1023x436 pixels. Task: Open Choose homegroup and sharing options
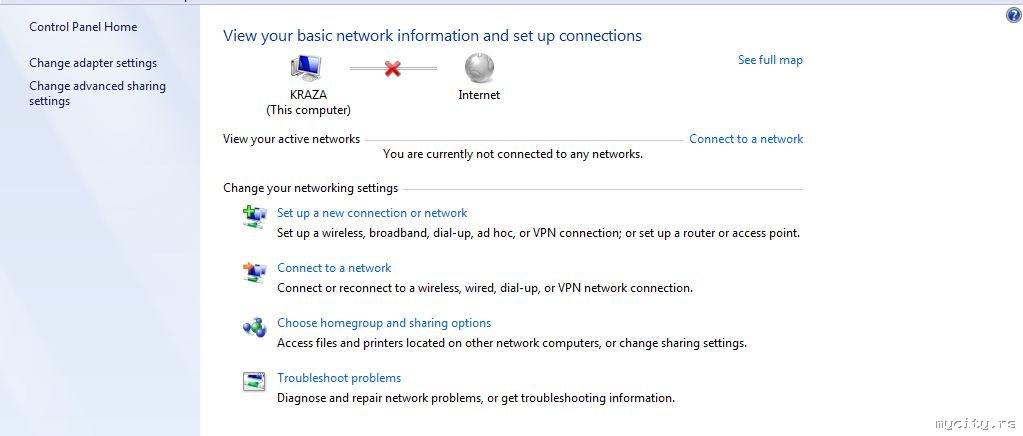384,323
